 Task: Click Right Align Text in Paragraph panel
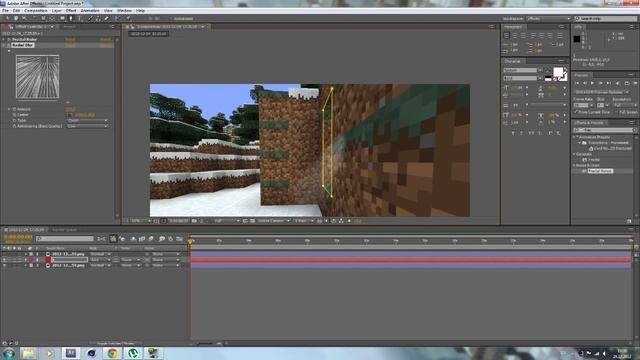click(x=524, y=36)
